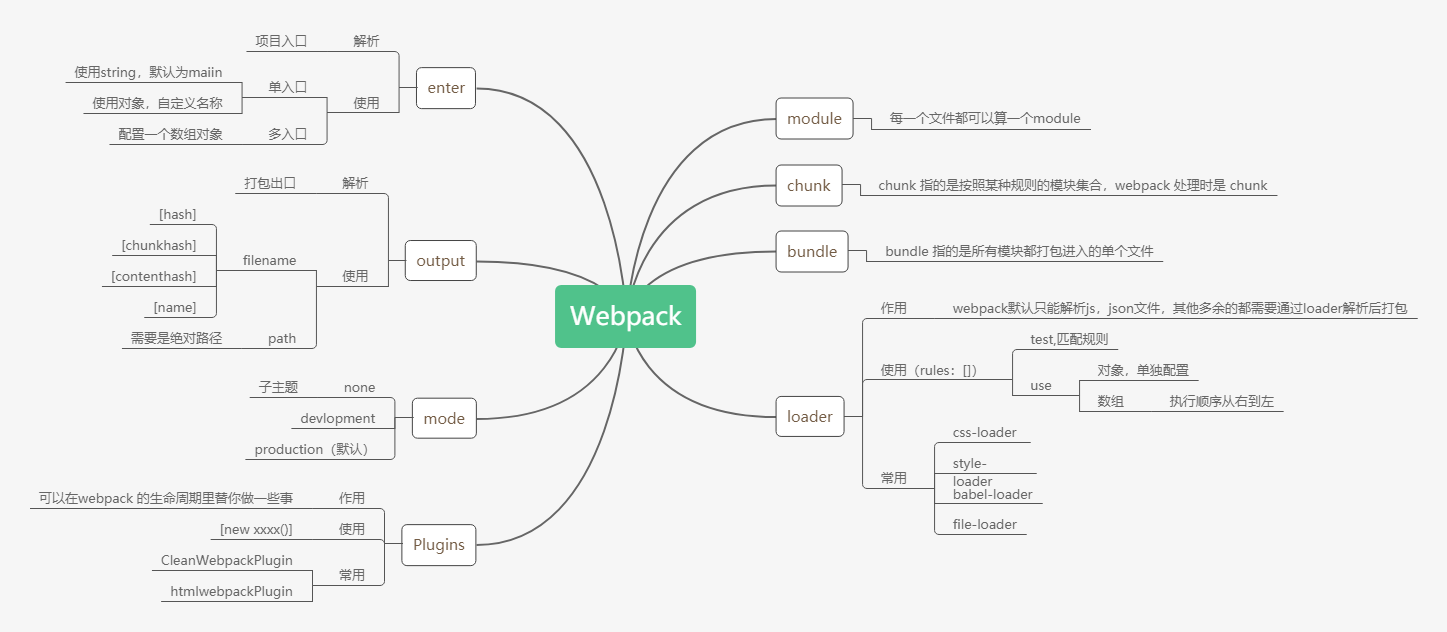Select htmlwebpackPlugin leaf

pos(231,591)
